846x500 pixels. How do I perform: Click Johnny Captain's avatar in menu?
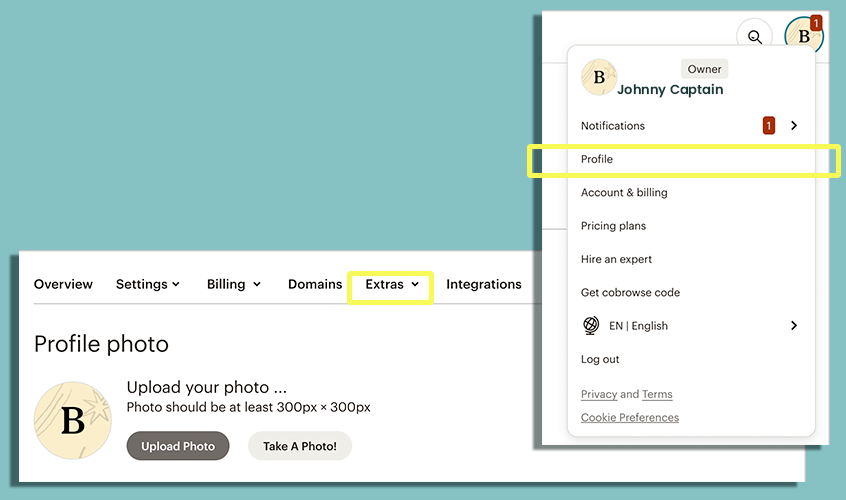point(598,77)
